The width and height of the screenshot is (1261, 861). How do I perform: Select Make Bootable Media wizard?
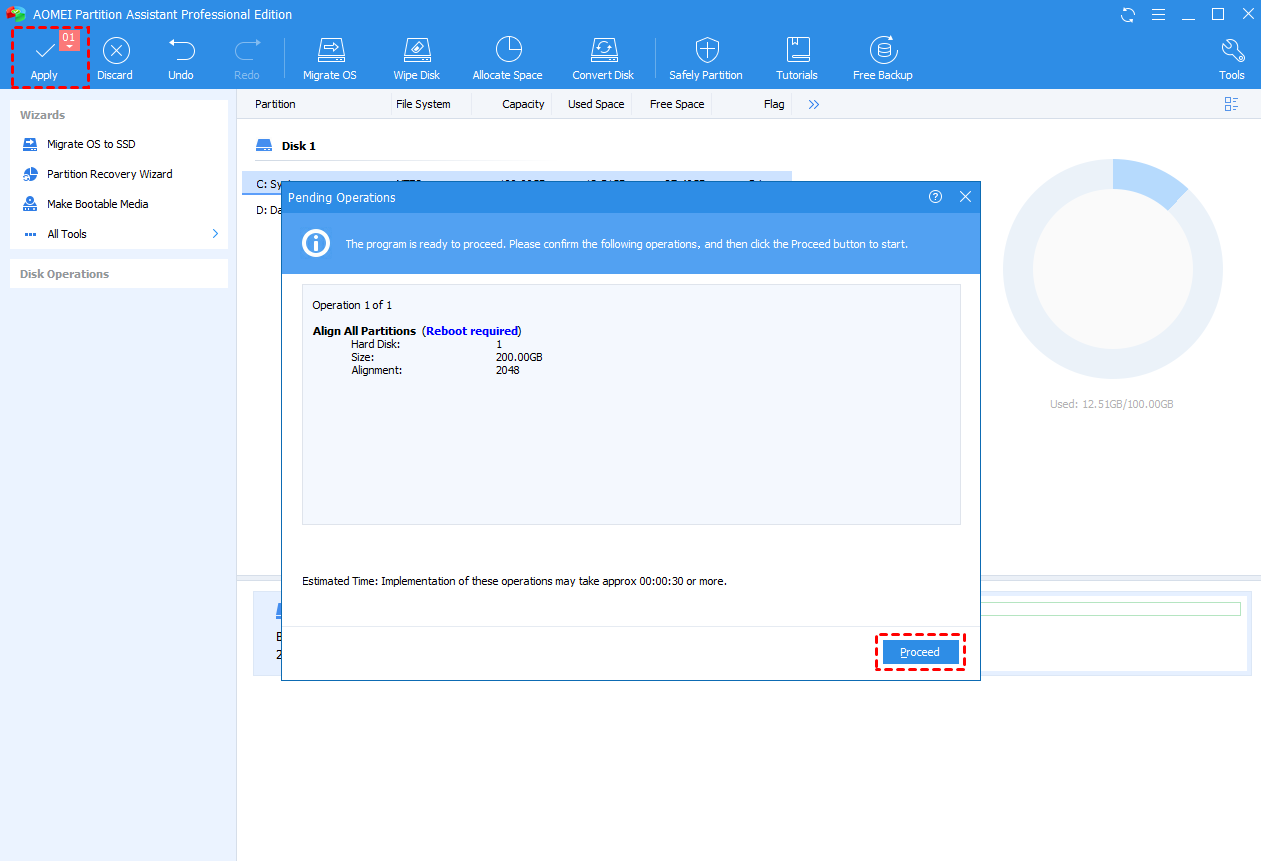[x=98, y=204]
